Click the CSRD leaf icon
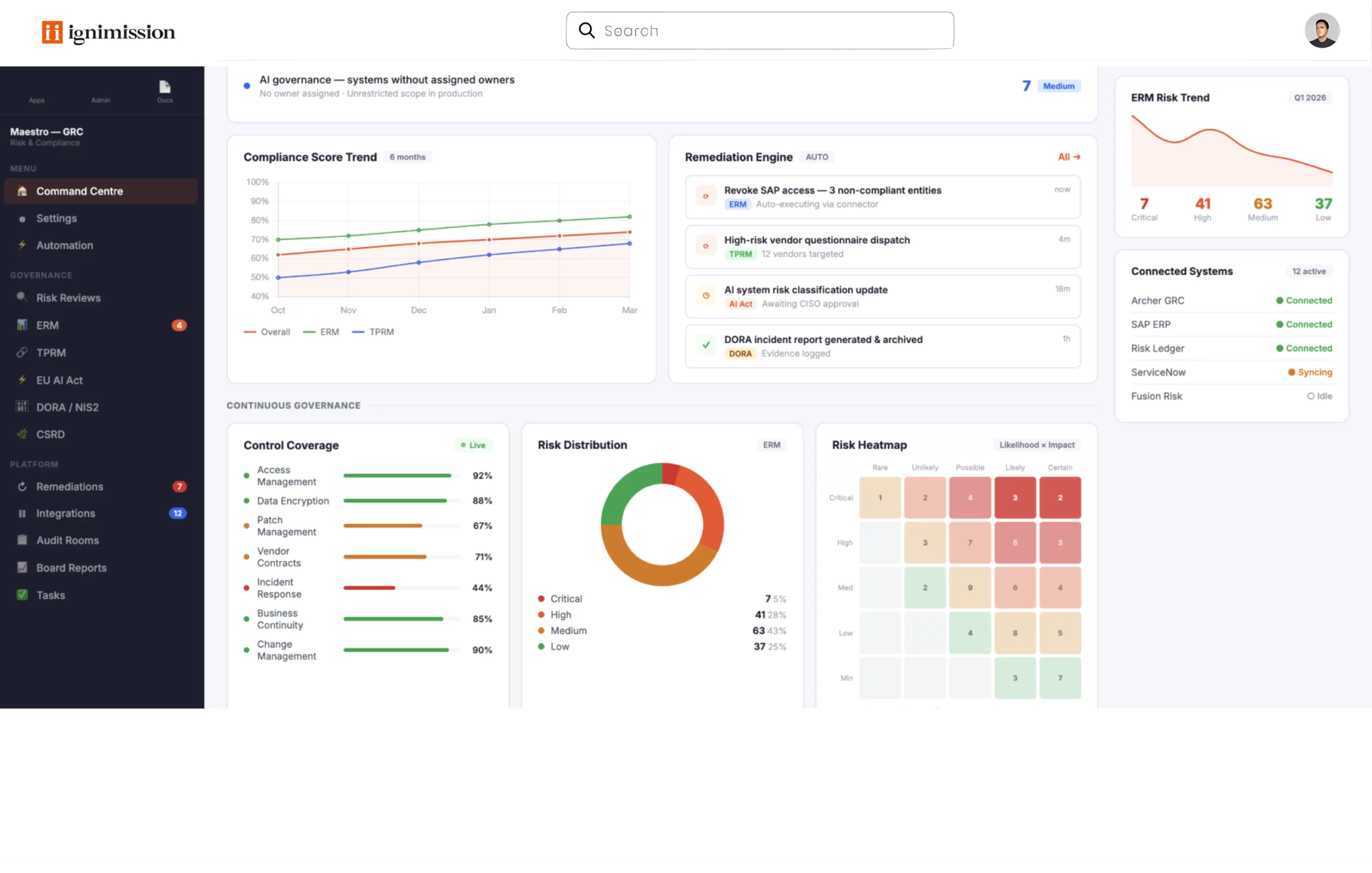 tap(22, 434)
